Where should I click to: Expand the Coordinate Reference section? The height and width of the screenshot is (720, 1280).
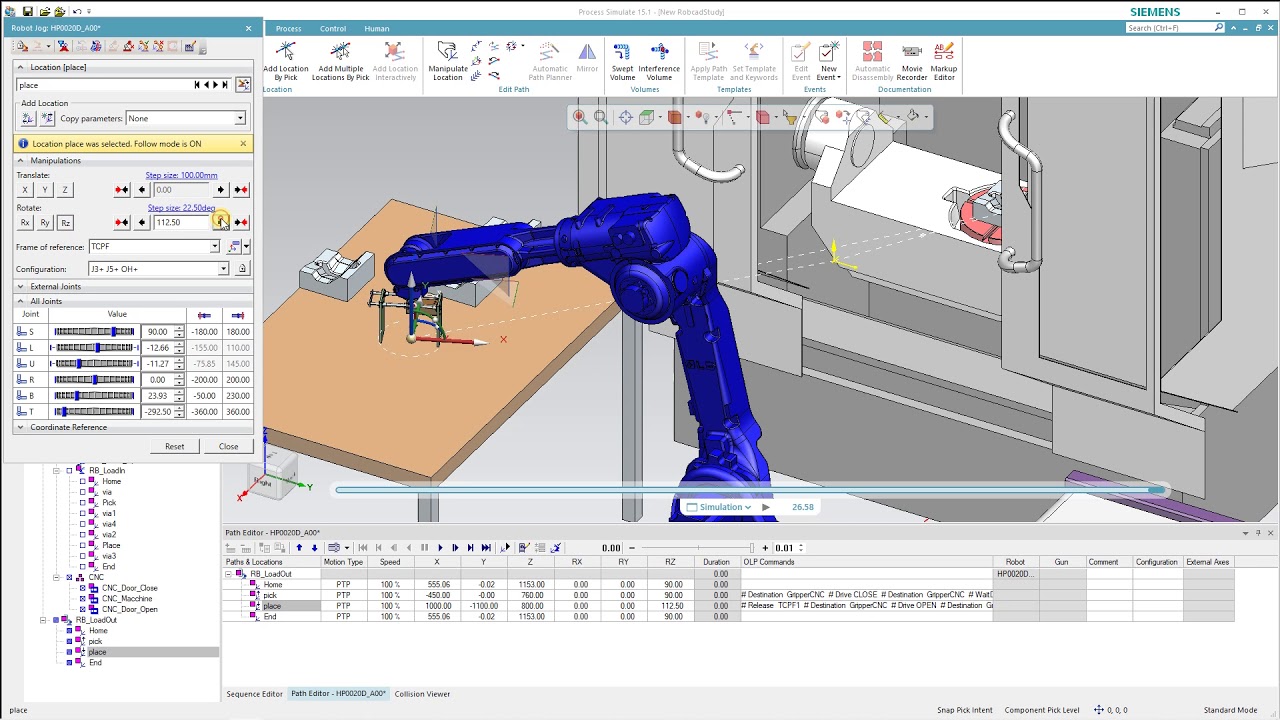coord(20,427)
